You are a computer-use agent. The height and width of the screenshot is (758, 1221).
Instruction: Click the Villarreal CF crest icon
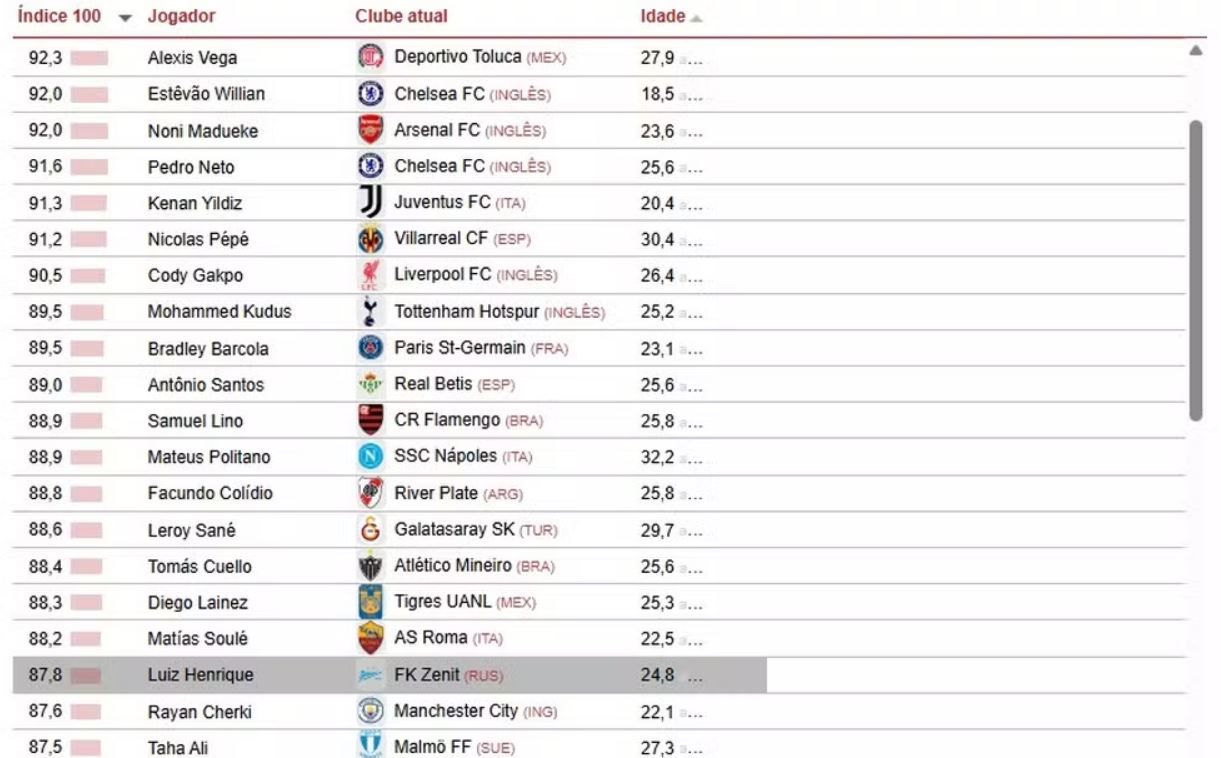coord(371,239)
